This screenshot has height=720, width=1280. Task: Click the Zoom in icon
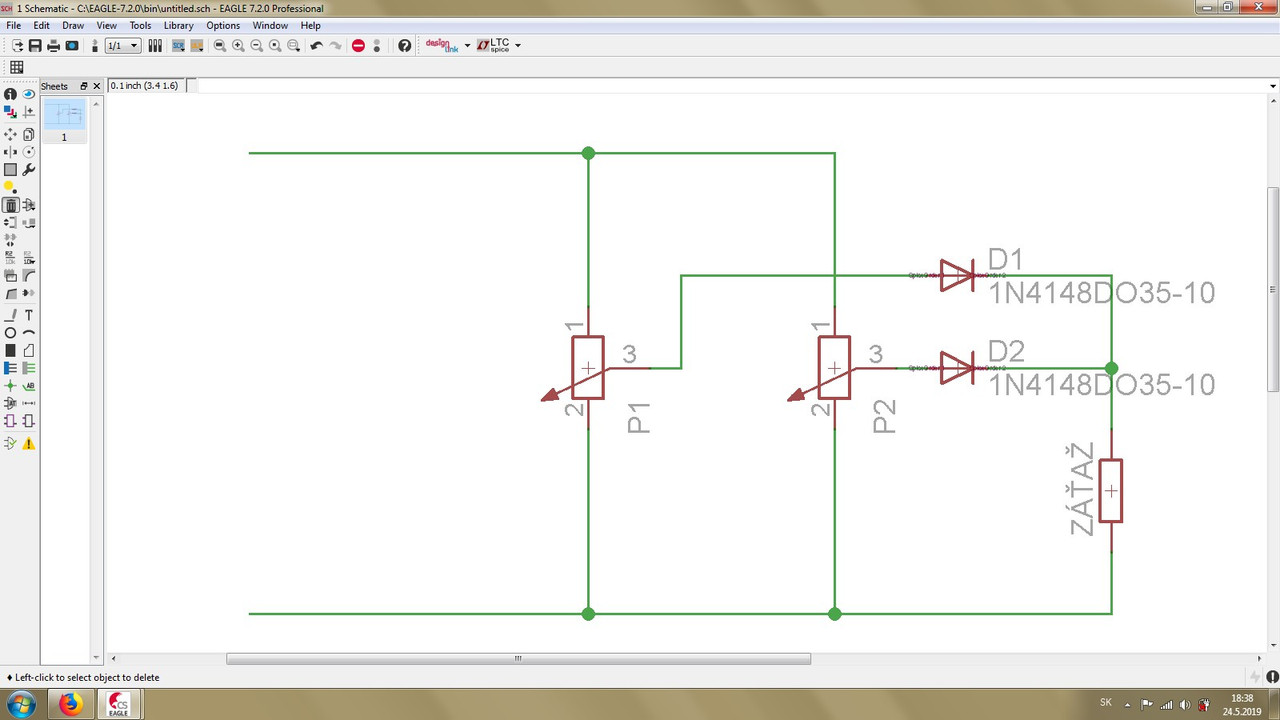click(x=238, y=46)
